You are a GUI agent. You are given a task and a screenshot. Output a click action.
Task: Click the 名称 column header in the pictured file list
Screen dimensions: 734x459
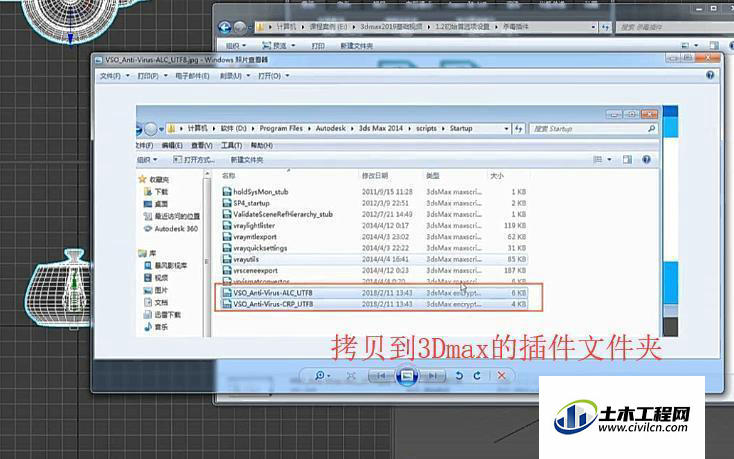(x=228, y=176)
